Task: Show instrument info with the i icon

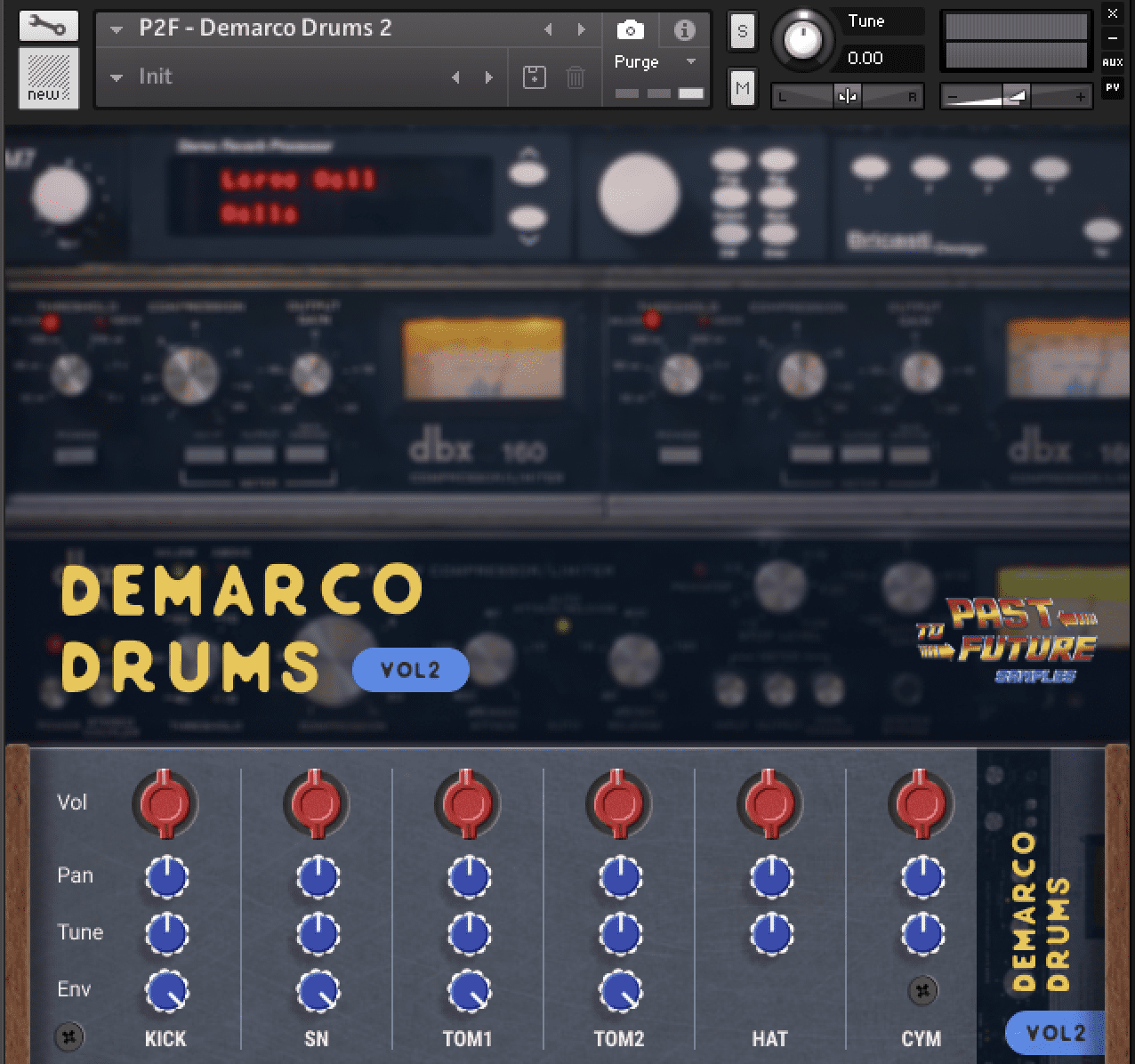Action: point(684,30)
